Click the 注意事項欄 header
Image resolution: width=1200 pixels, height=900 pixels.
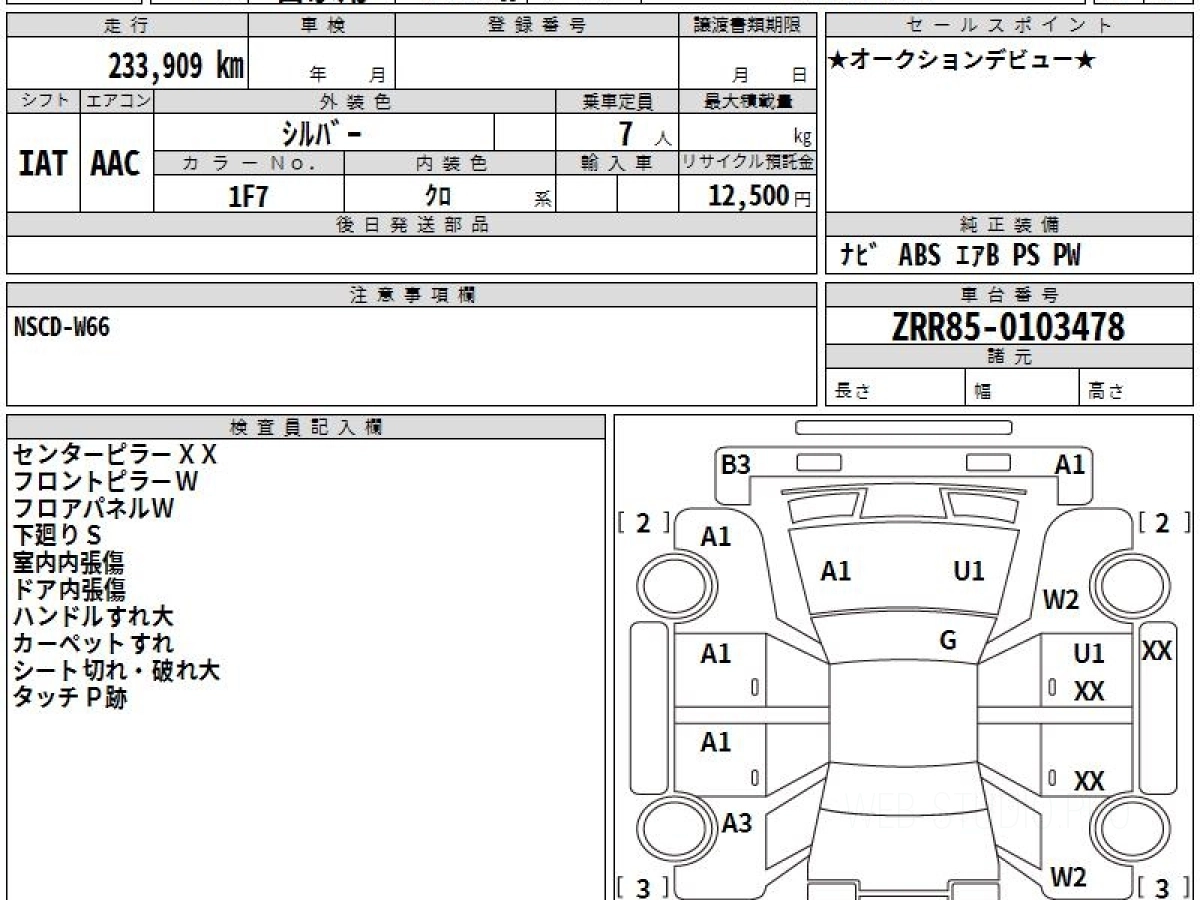(412, 295)
